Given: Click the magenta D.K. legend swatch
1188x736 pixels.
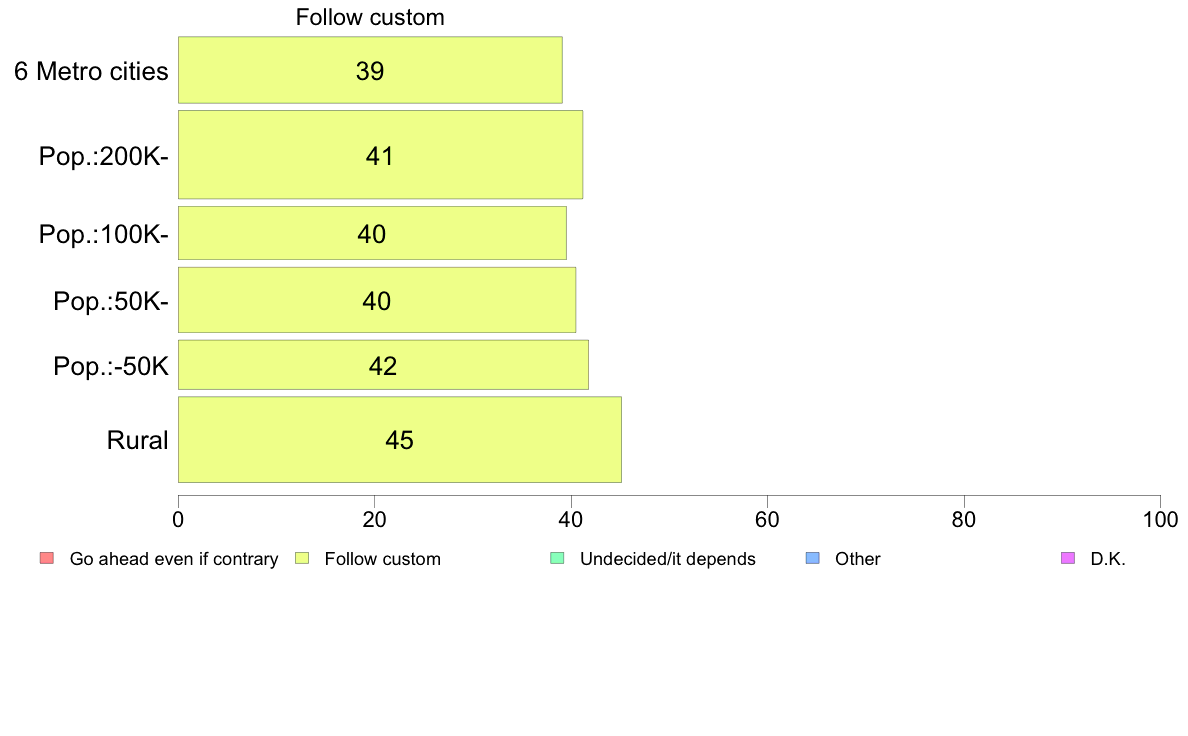Looking at the screenshot, I should [x=1068, y=559].
